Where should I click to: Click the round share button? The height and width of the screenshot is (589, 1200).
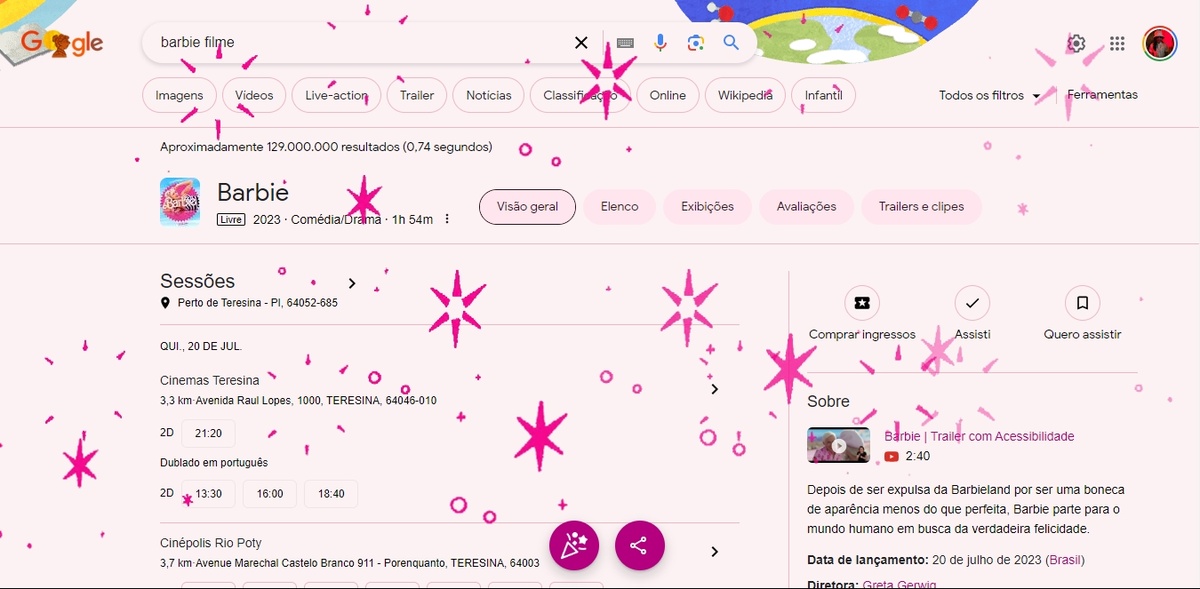click(640, 546)
